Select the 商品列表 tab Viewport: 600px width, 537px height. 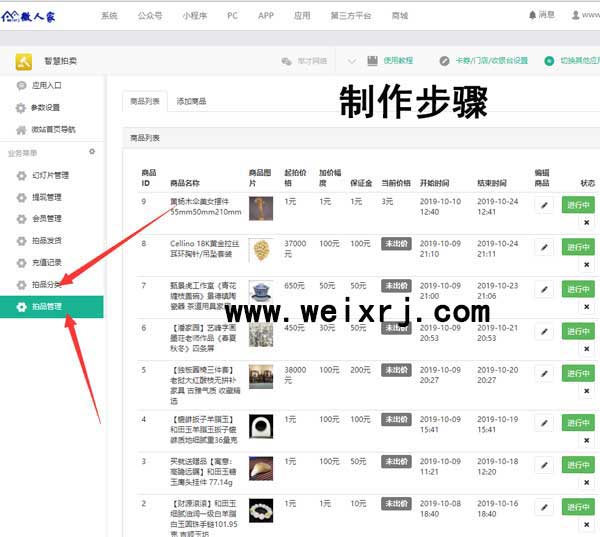[x=145, y=101]
